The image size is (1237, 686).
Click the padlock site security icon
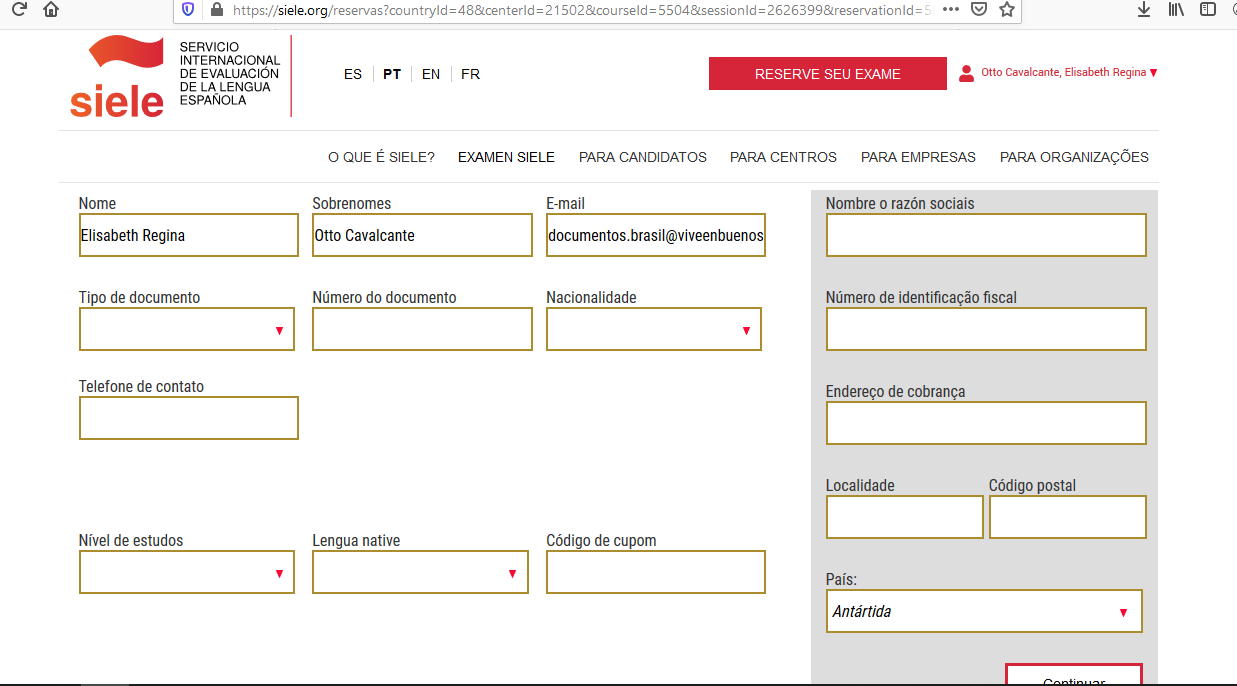point(216,10)
